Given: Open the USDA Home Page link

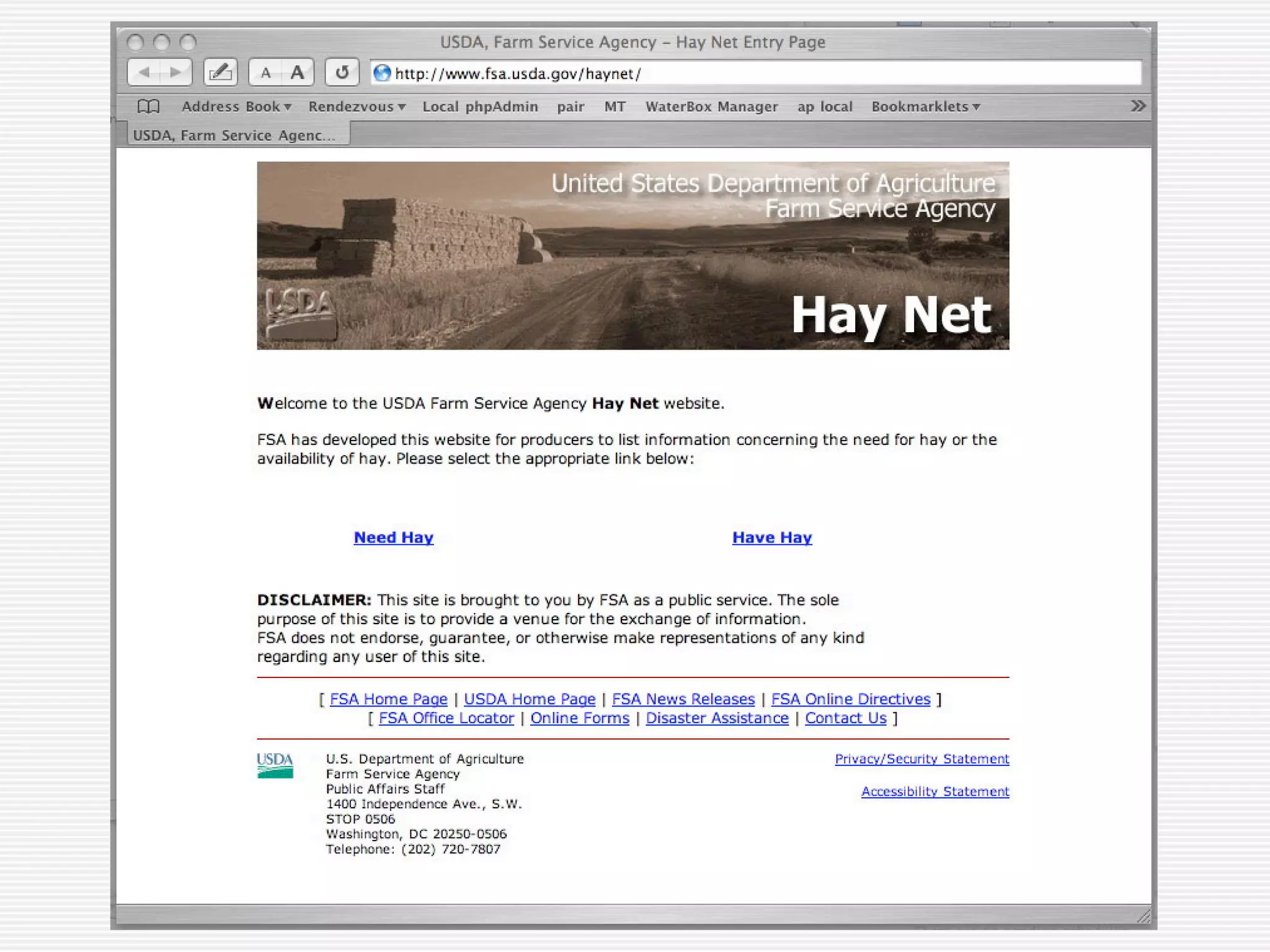Looking at the screenshot, I should pos(530,699).
